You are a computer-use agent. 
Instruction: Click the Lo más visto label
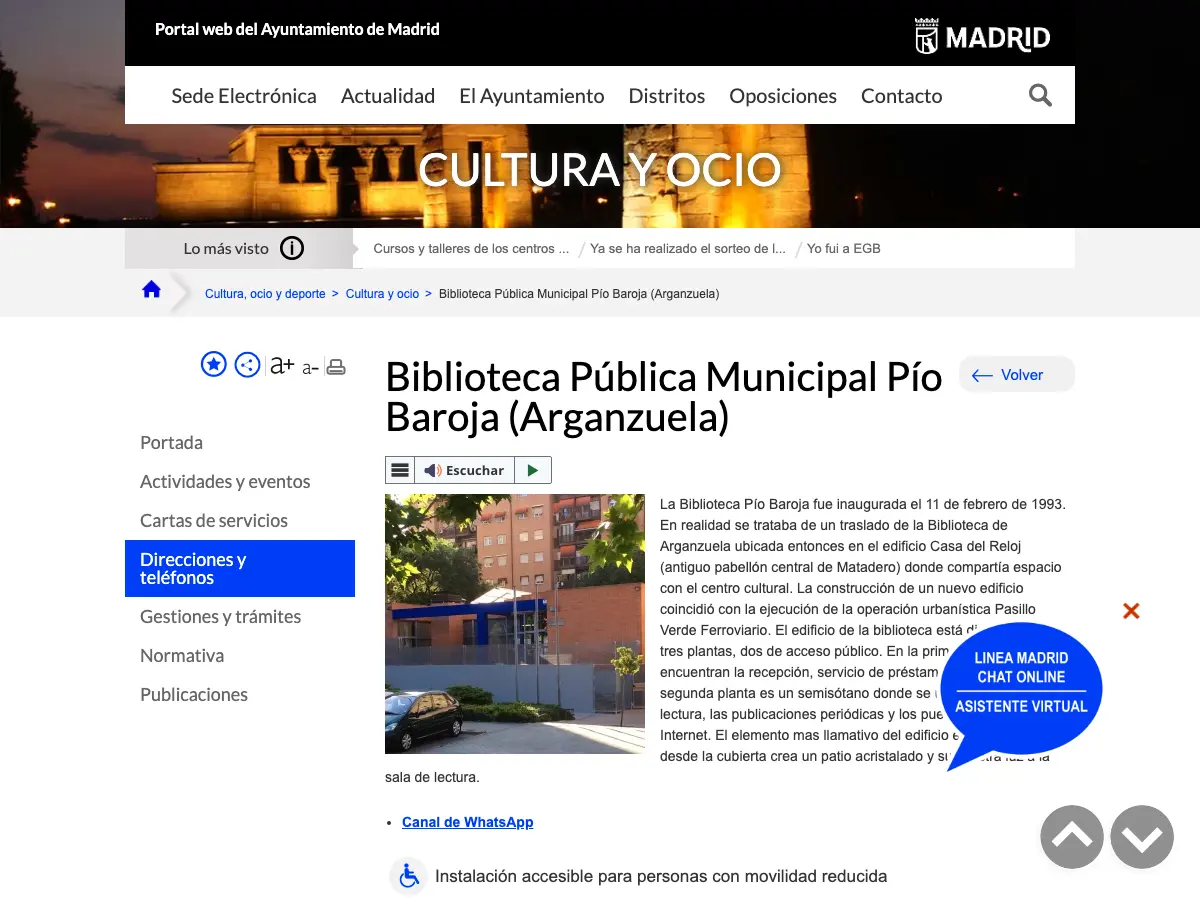[x=226, y=249]
